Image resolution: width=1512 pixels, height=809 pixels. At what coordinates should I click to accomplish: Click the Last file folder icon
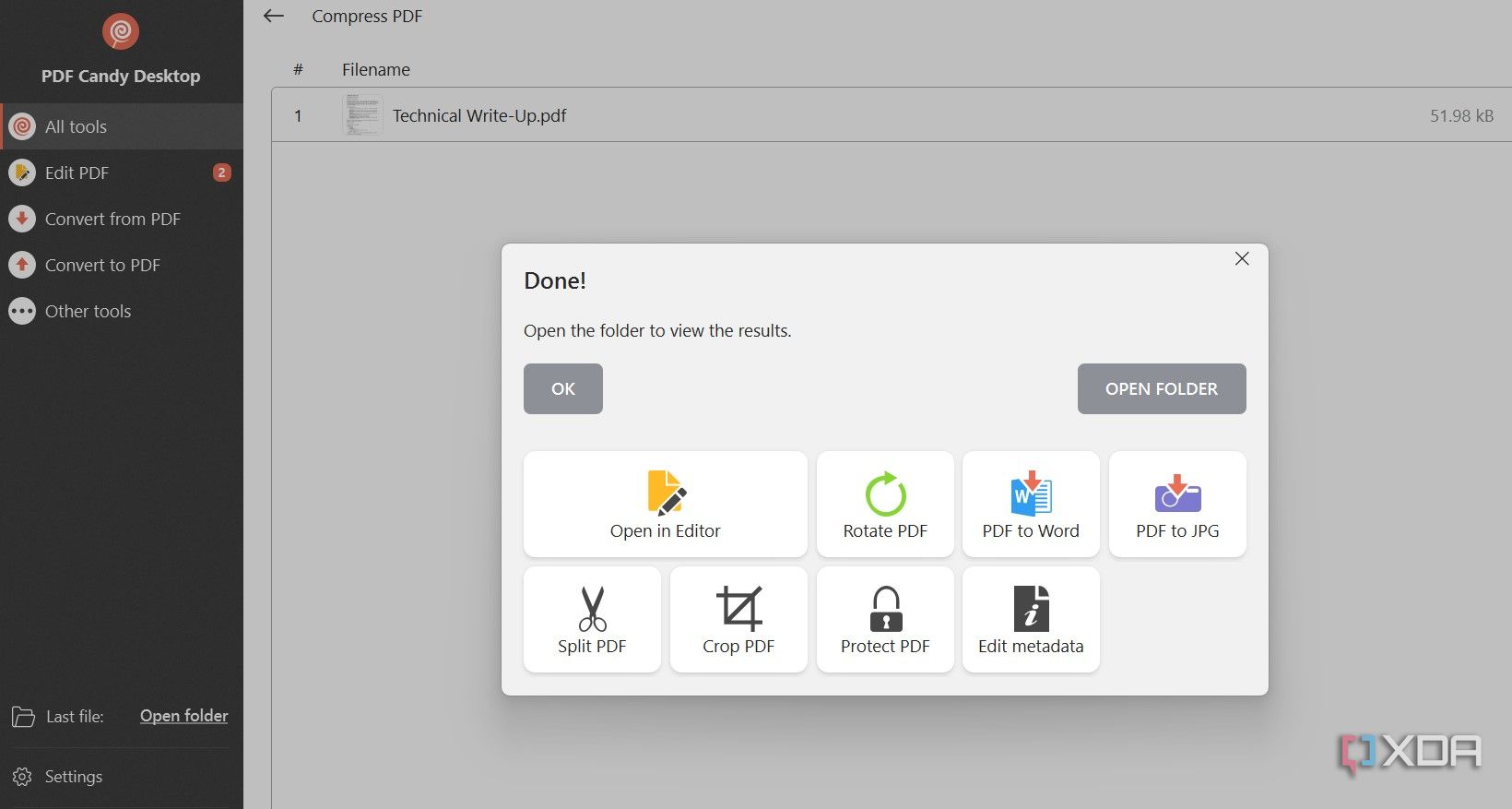pos(23,717)
